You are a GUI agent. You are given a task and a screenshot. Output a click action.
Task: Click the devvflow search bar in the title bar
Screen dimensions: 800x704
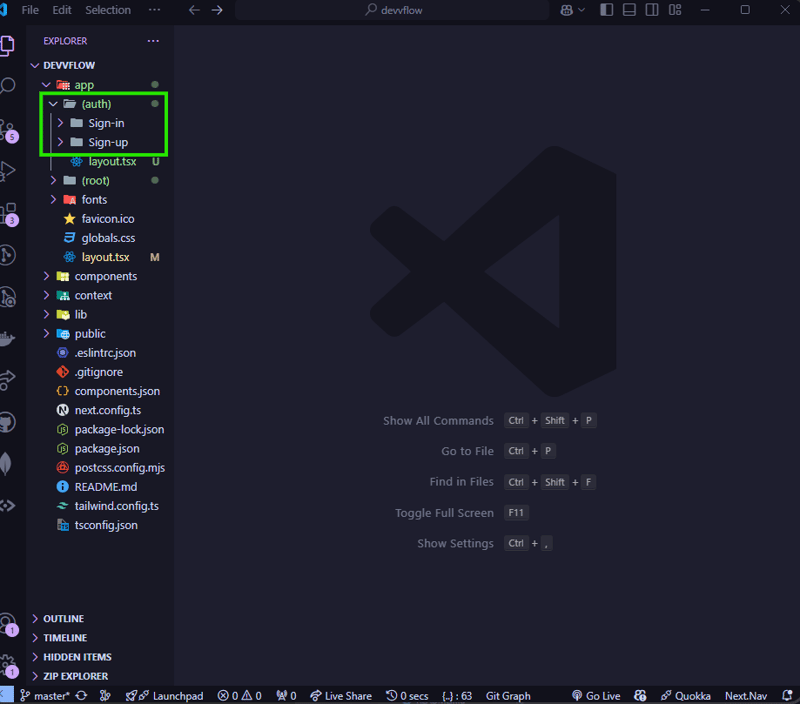400,10
